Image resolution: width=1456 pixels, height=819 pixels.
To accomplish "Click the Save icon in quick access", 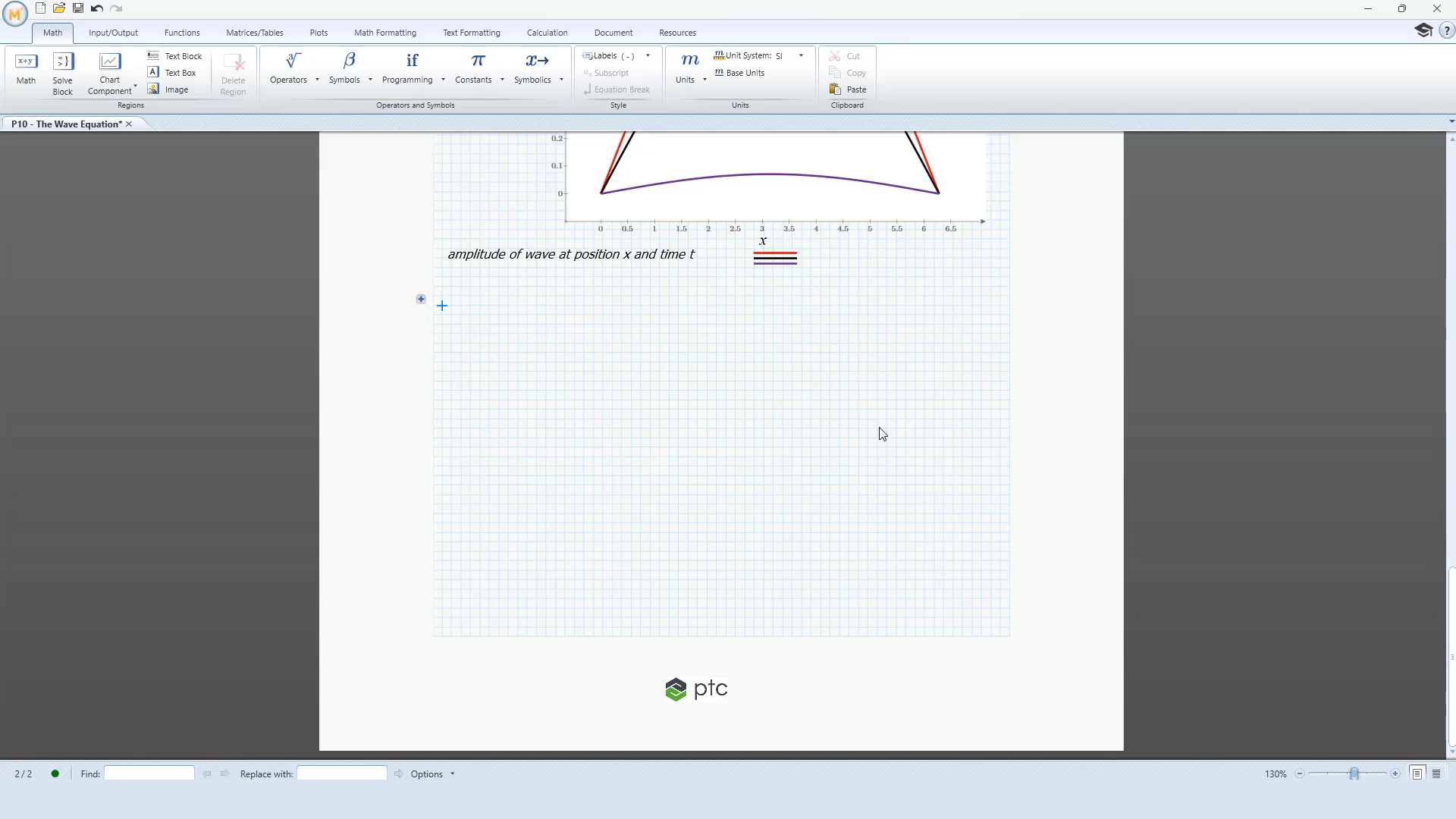I will tap(78, 8).
